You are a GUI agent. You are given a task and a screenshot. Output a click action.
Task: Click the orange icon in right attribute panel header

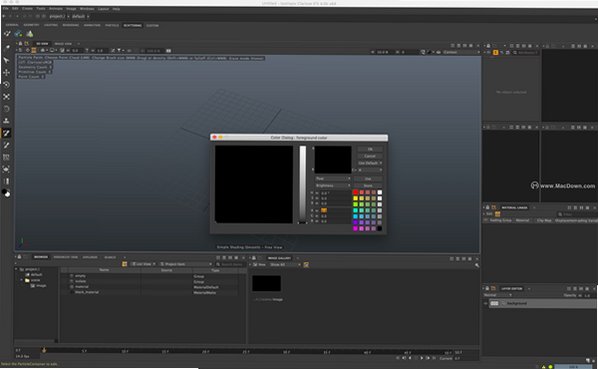click(x=495, y=53)
